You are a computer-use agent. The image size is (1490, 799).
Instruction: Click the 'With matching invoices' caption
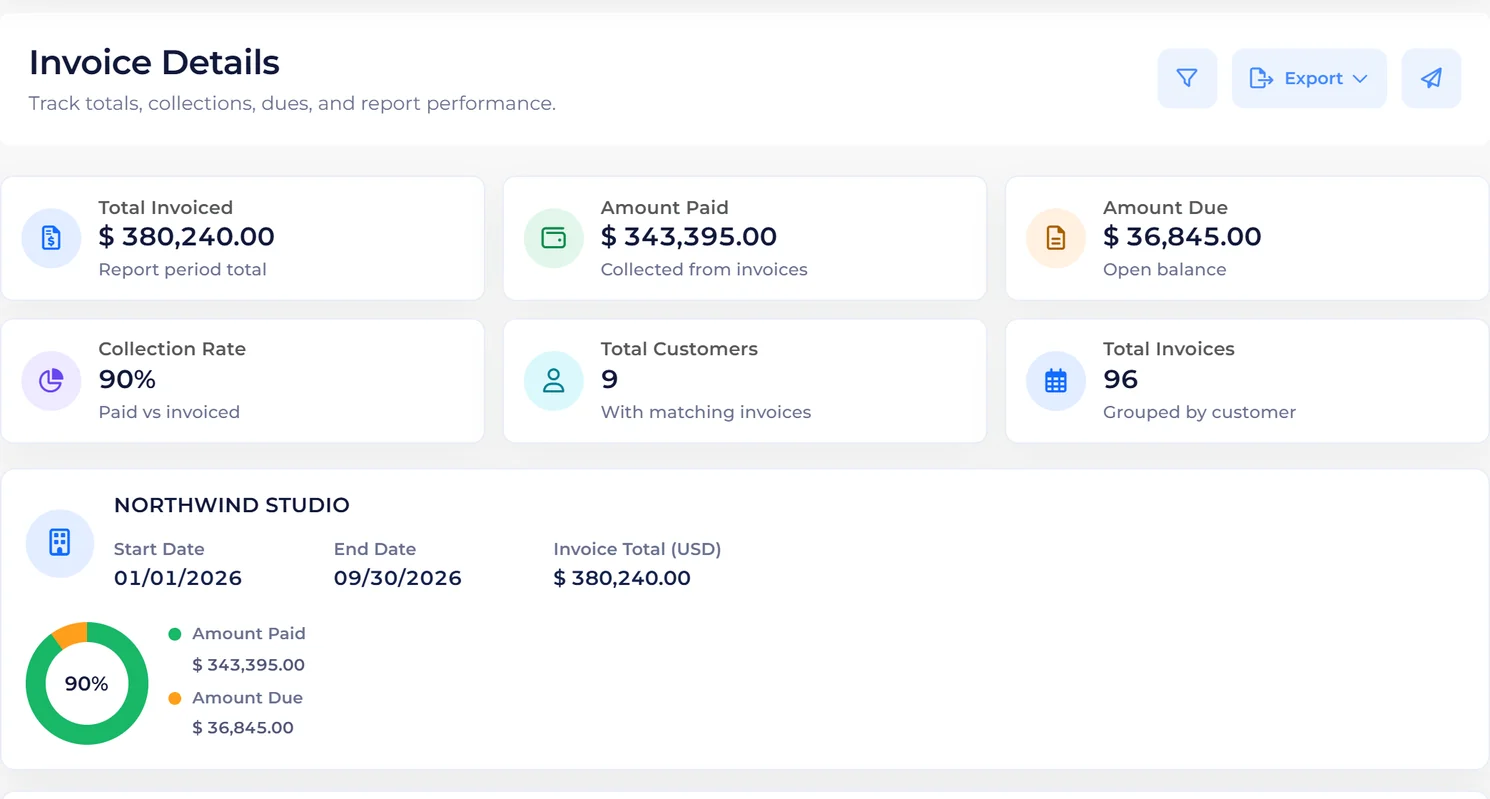706,412
